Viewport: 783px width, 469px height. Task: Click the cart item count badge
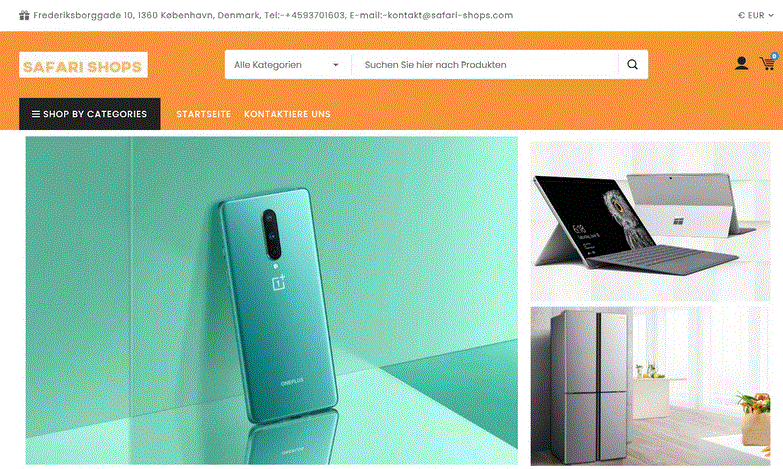[x=774, y=56]
